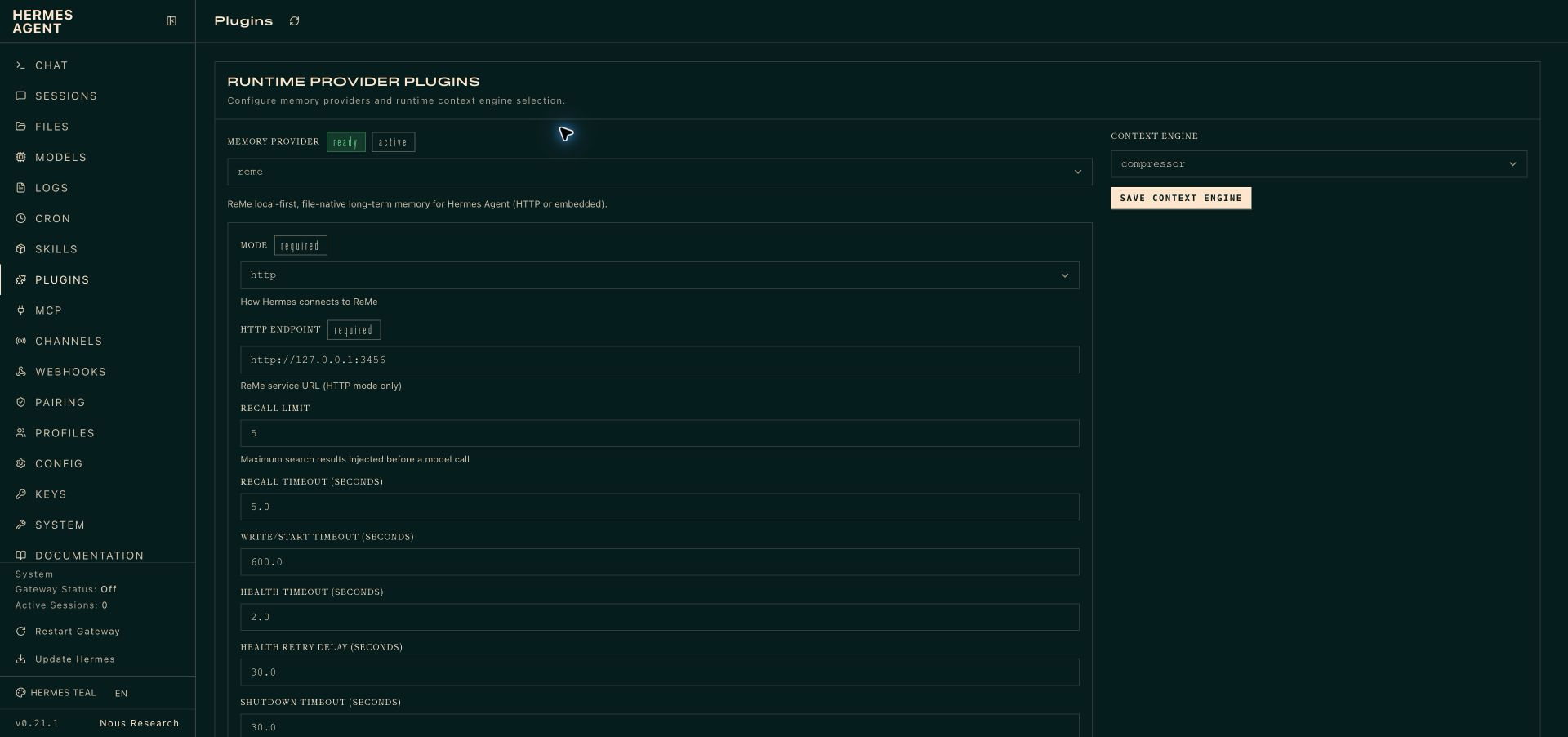Screen dimensions: 1568x737
Task: Click the Health Timeout seconds field
Action: (659, 618)
